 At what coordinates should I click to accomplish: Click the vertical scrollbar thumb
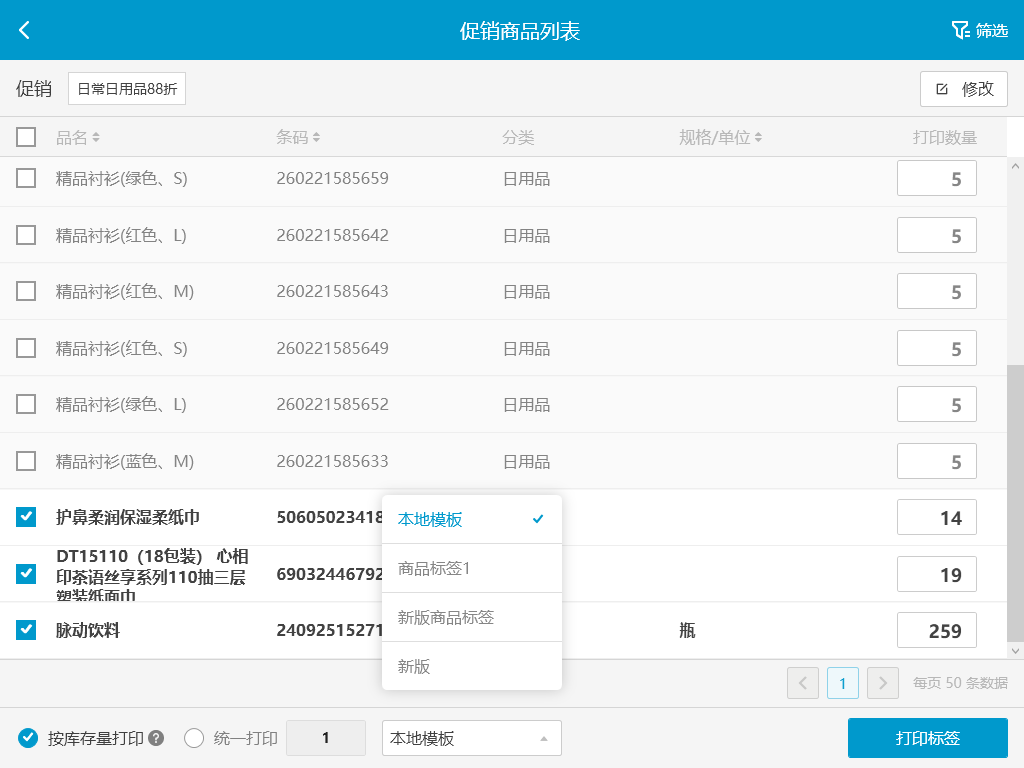point(1015,500)
